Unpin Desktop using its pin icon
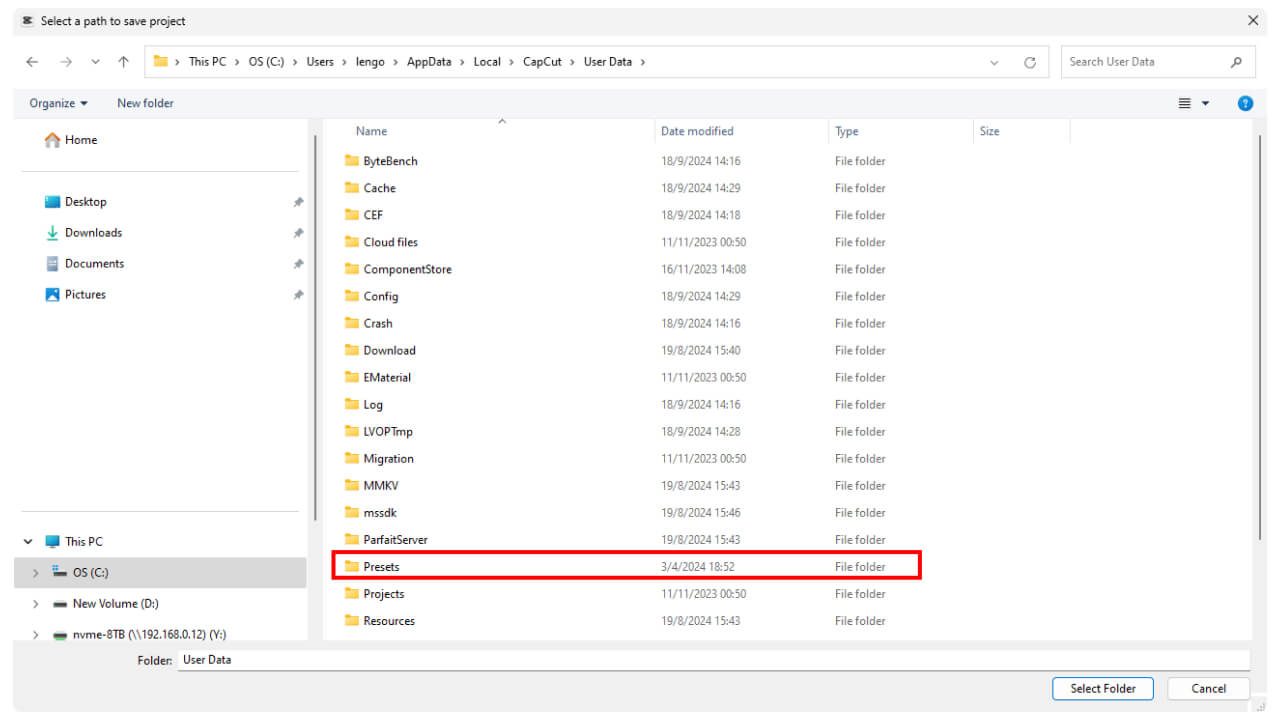Viewport: 1280px width, 720px height. [x=298, y=202]
